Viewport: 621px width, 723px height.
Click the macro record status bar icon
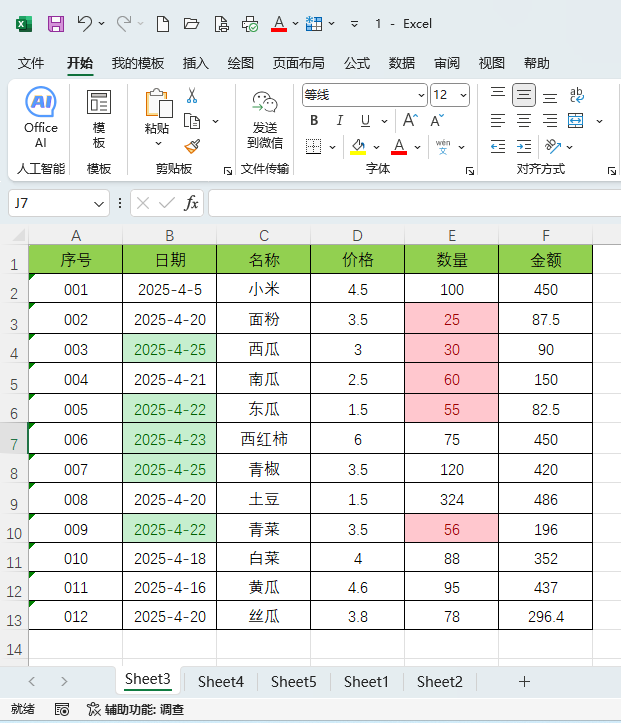click(62, 709)
